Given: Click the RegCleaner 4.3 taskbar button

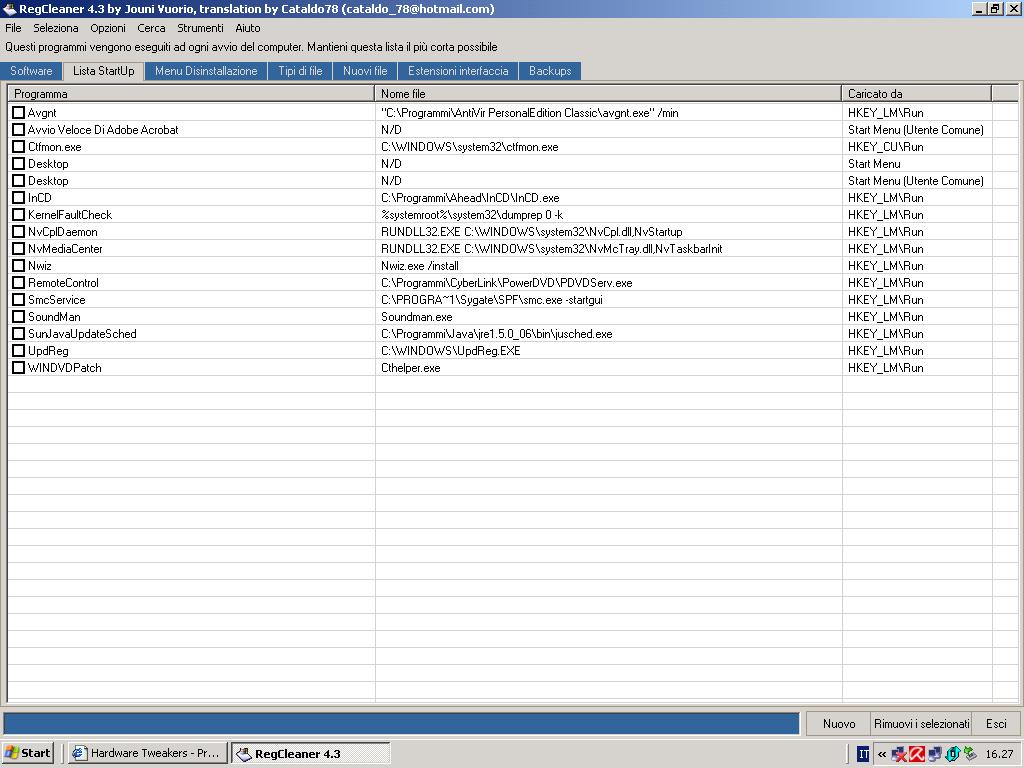Looking at the screenshot, I should pyautogui.click(x=311, y=753).
